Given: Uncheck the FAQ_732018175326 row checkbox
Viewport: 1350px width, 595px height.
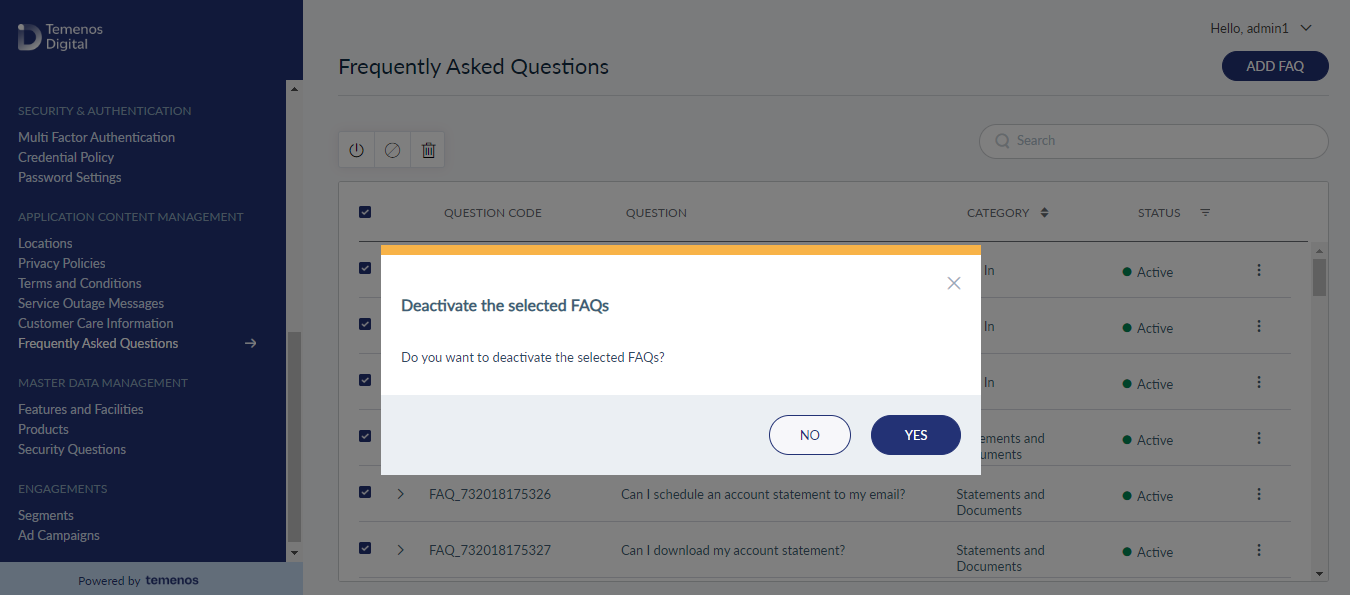Looking at the screenshot, I should point(365,492).
